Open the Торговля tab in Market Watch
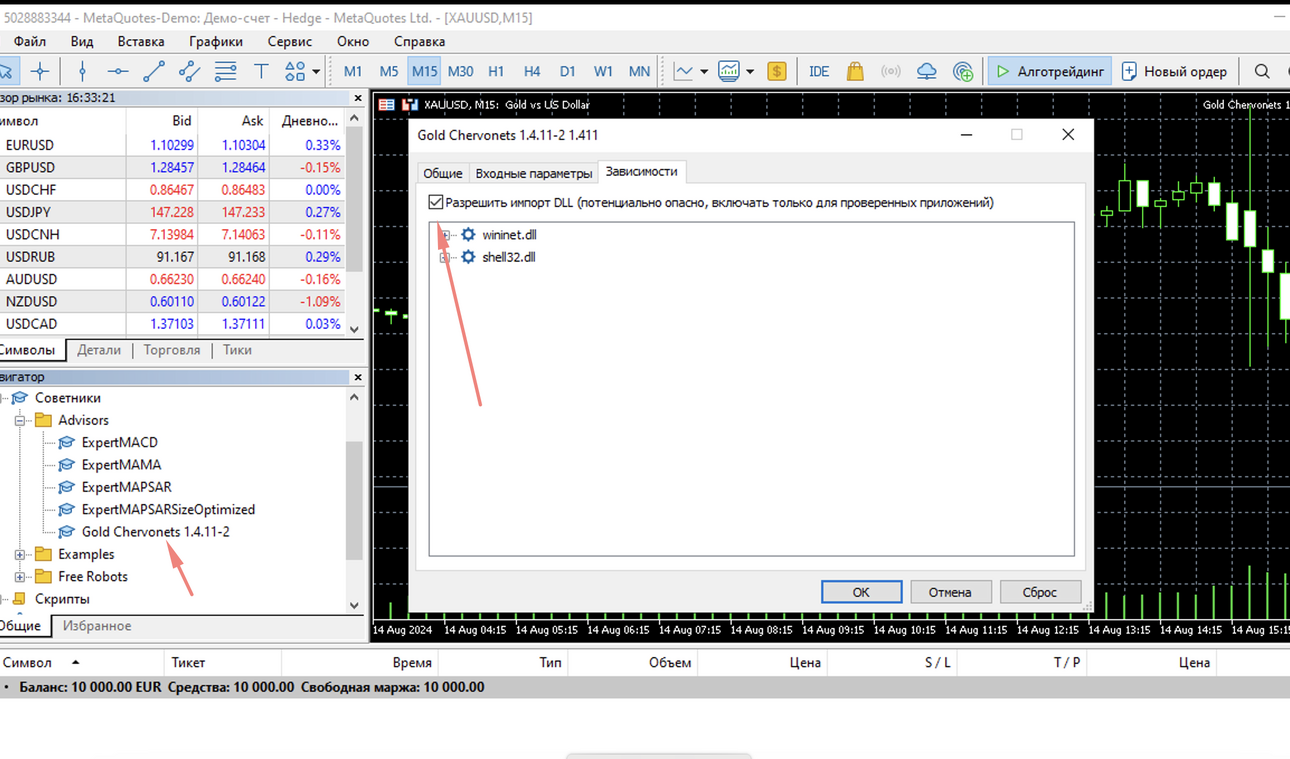Screen dimensions: 1290x759 (x=171, y=350)
